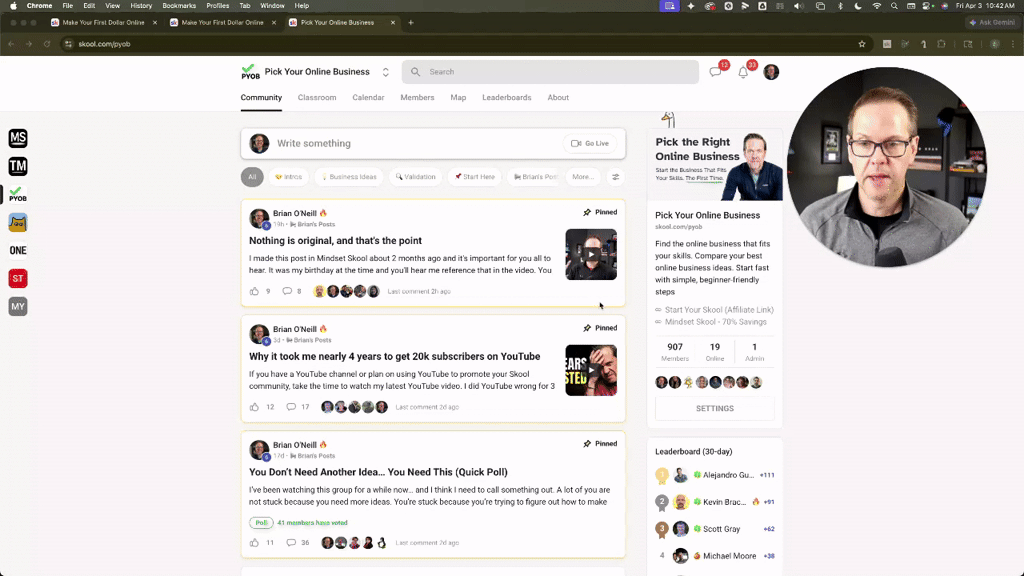1024x576 pixels.
Task: Like the 'Nothing is original' post
Action: click(x=254, y=291)
